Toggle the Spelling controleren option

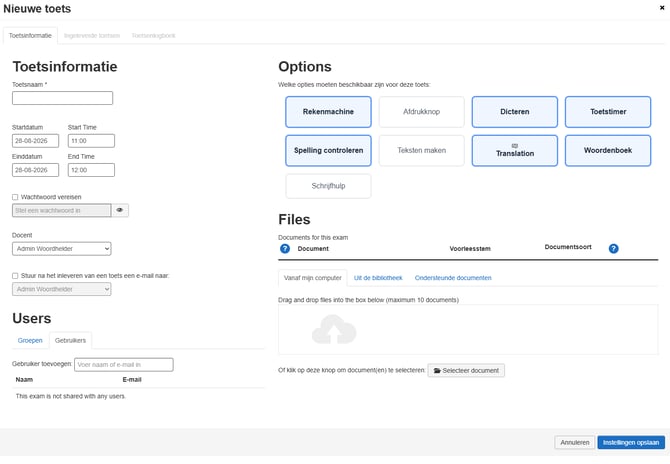pyautogui.click(x=328, y=150)
